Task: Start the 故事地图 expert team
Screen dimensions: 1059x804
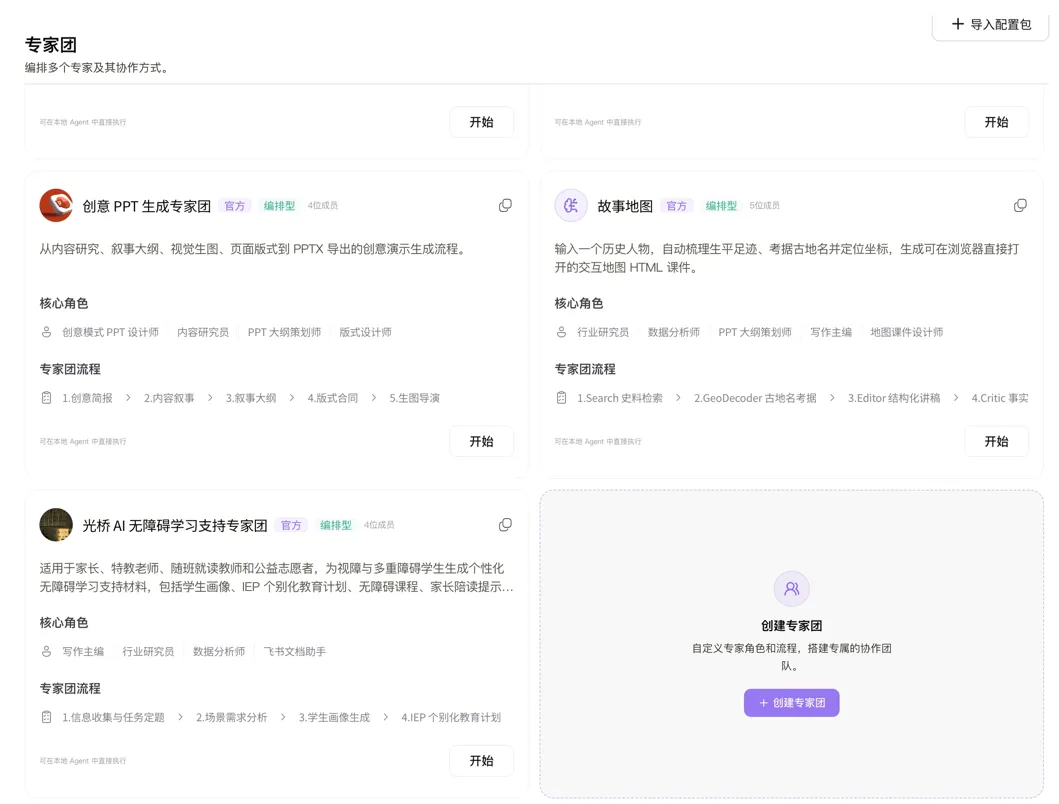Action: tap(996, 441)
